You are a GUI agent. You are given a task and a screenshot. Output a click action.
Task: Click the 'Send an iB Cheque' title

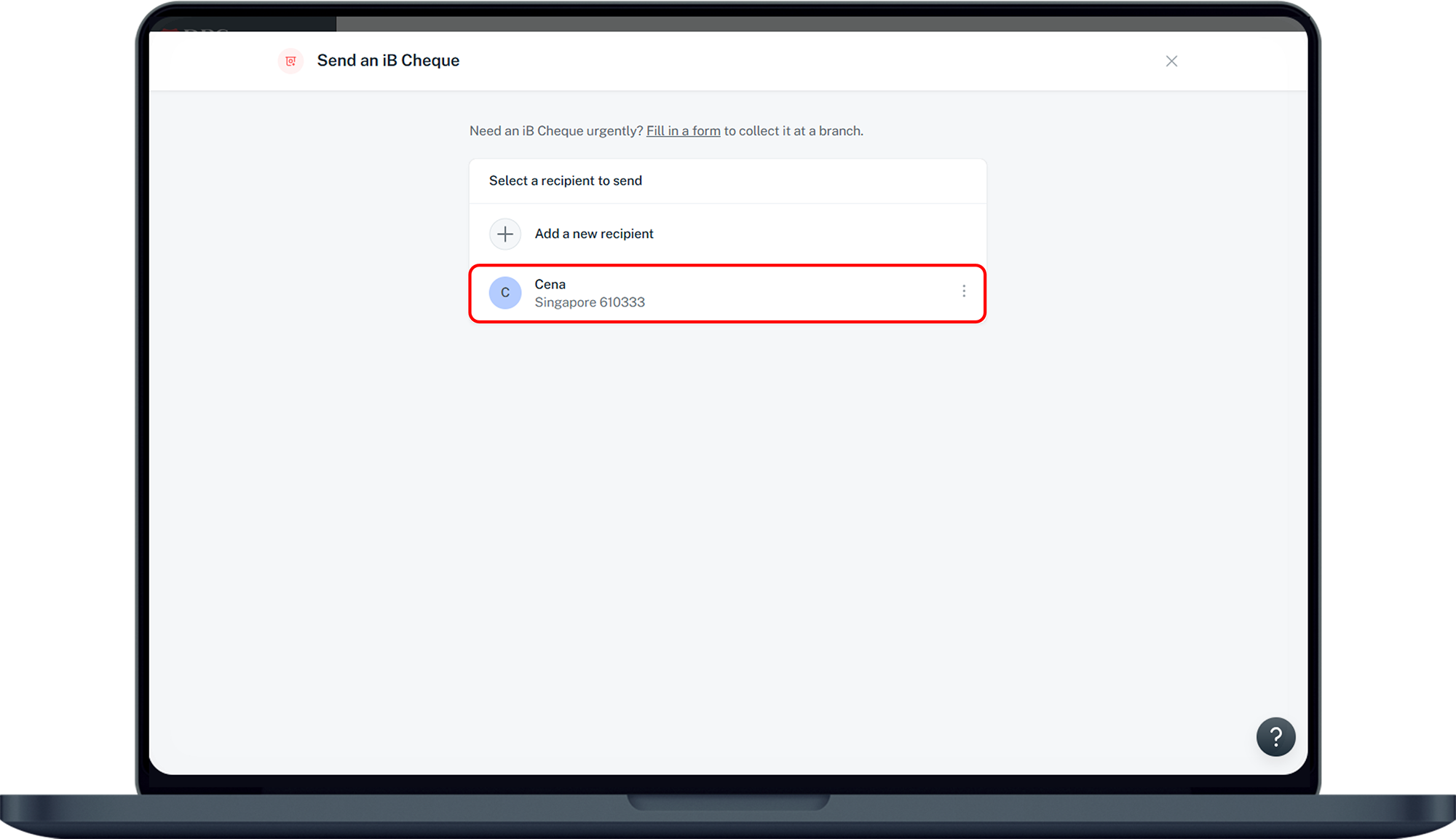(x=387, y=60)
